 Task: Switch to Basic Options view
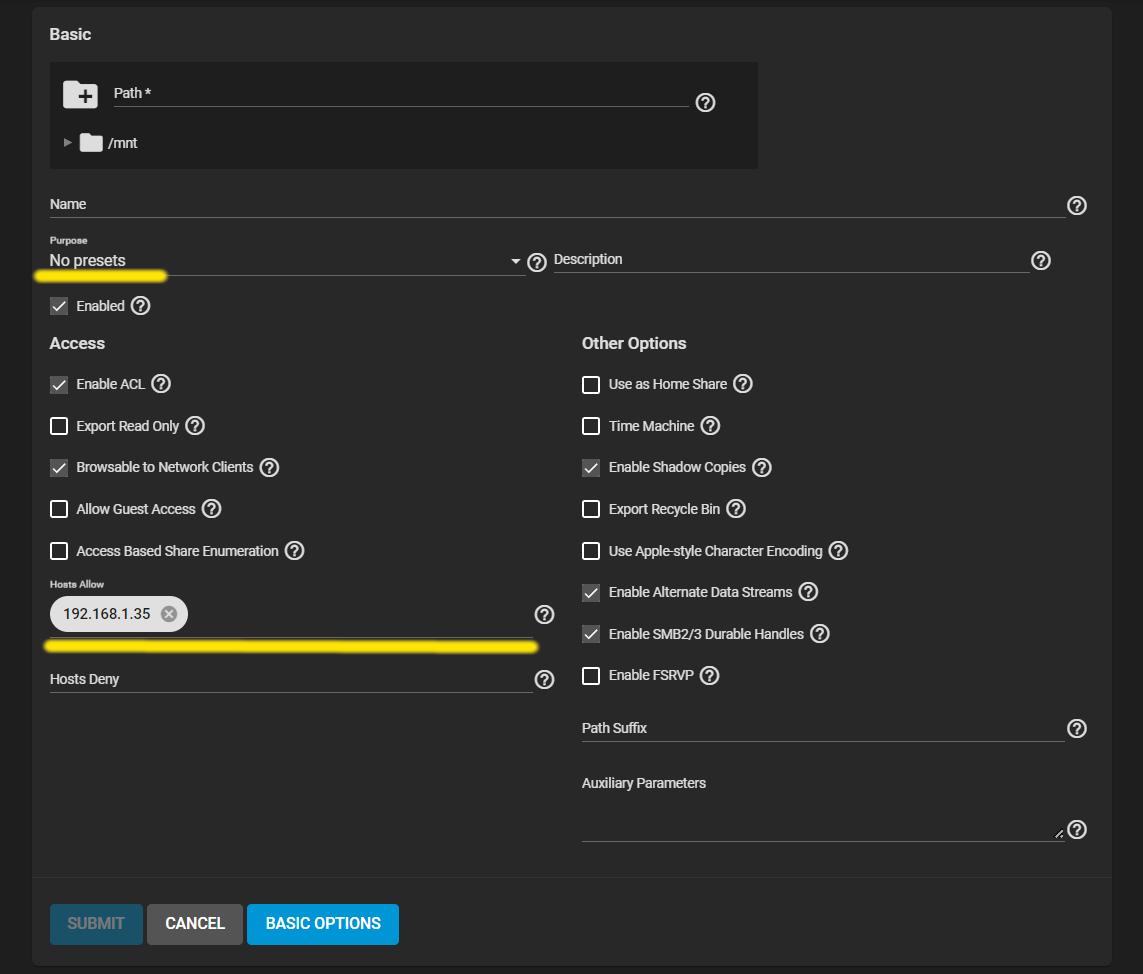tap(323, 924)
